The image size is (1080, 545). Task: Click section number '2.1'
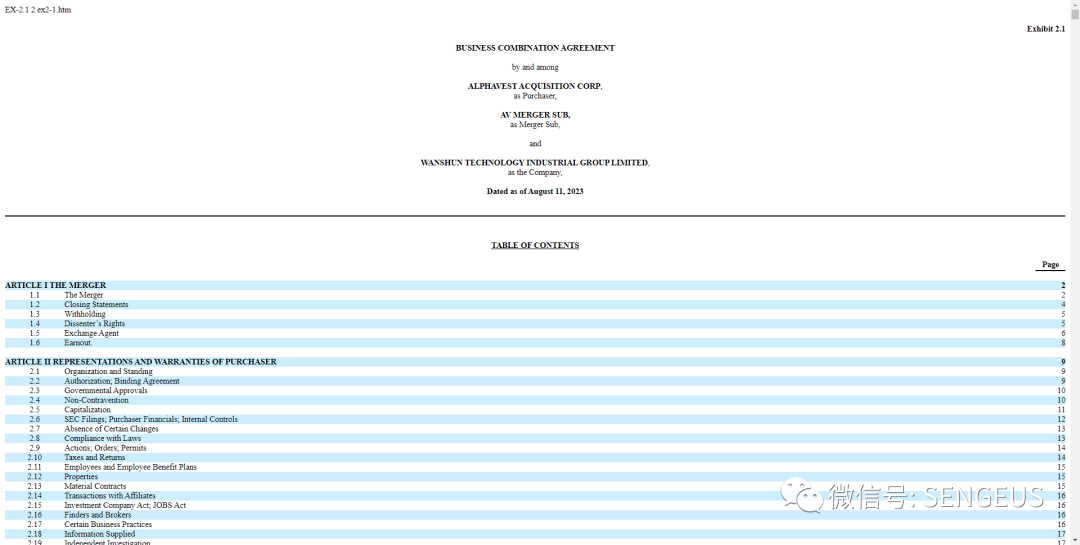coord(34,371)
